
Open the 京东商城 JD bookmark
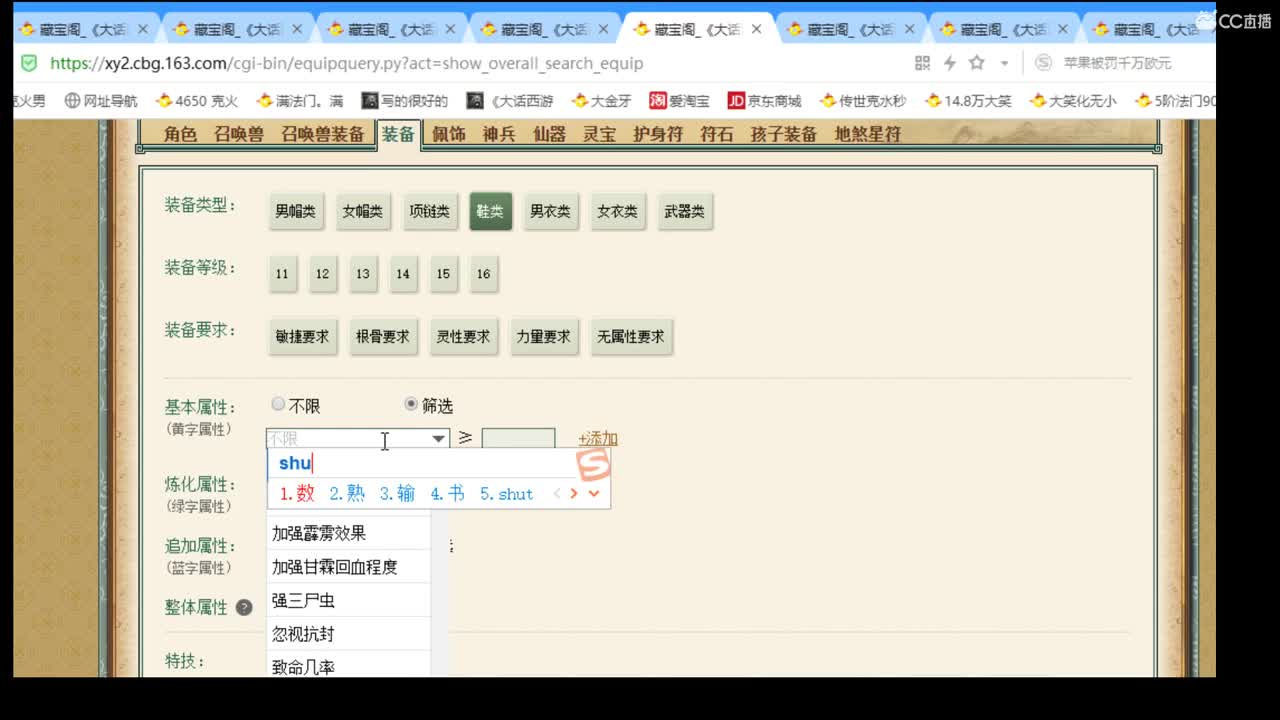click(x=764, y=100)
